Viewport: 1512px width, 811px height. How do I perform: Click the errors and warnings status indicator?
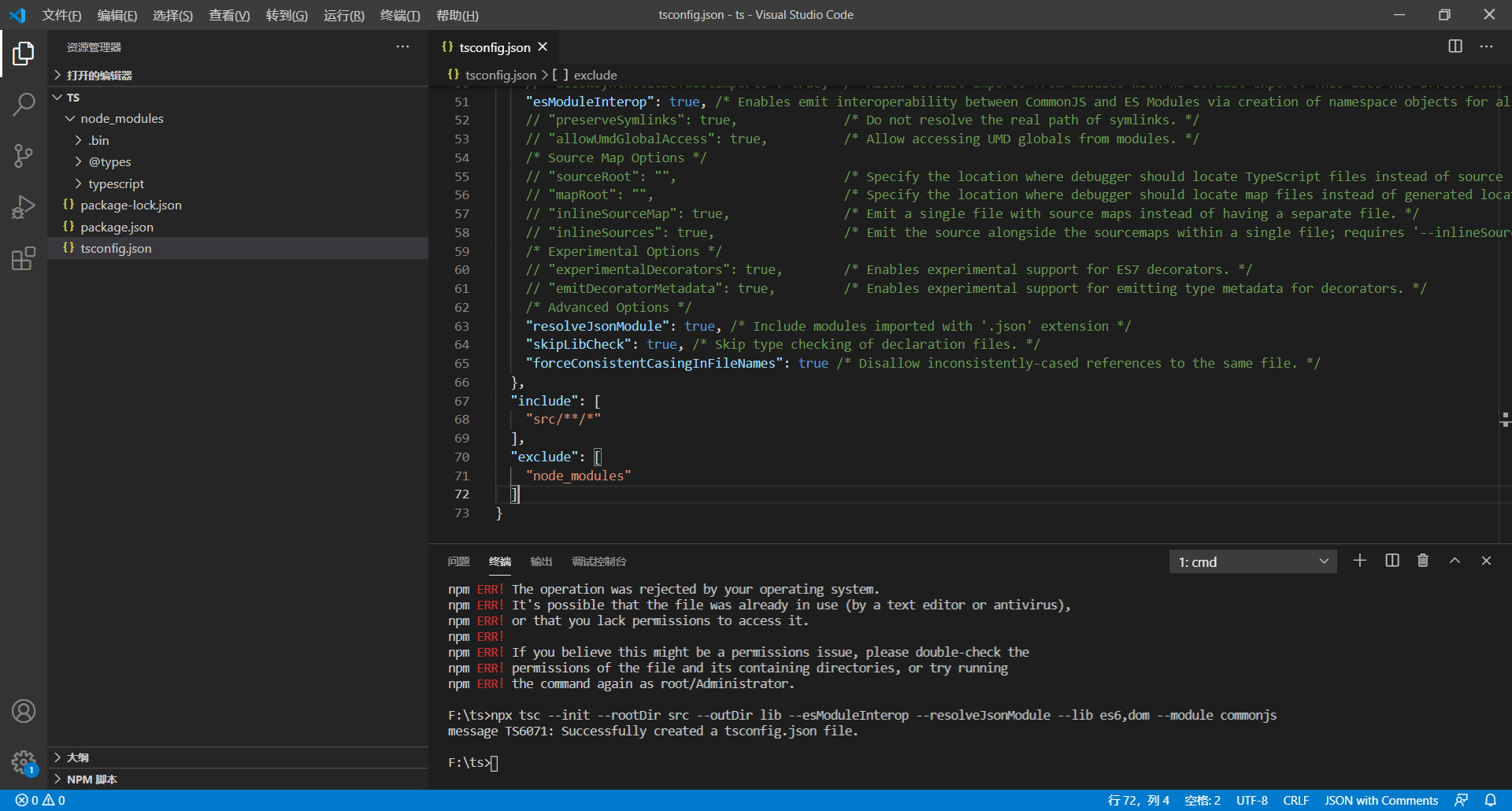click(x=40, y=800)
